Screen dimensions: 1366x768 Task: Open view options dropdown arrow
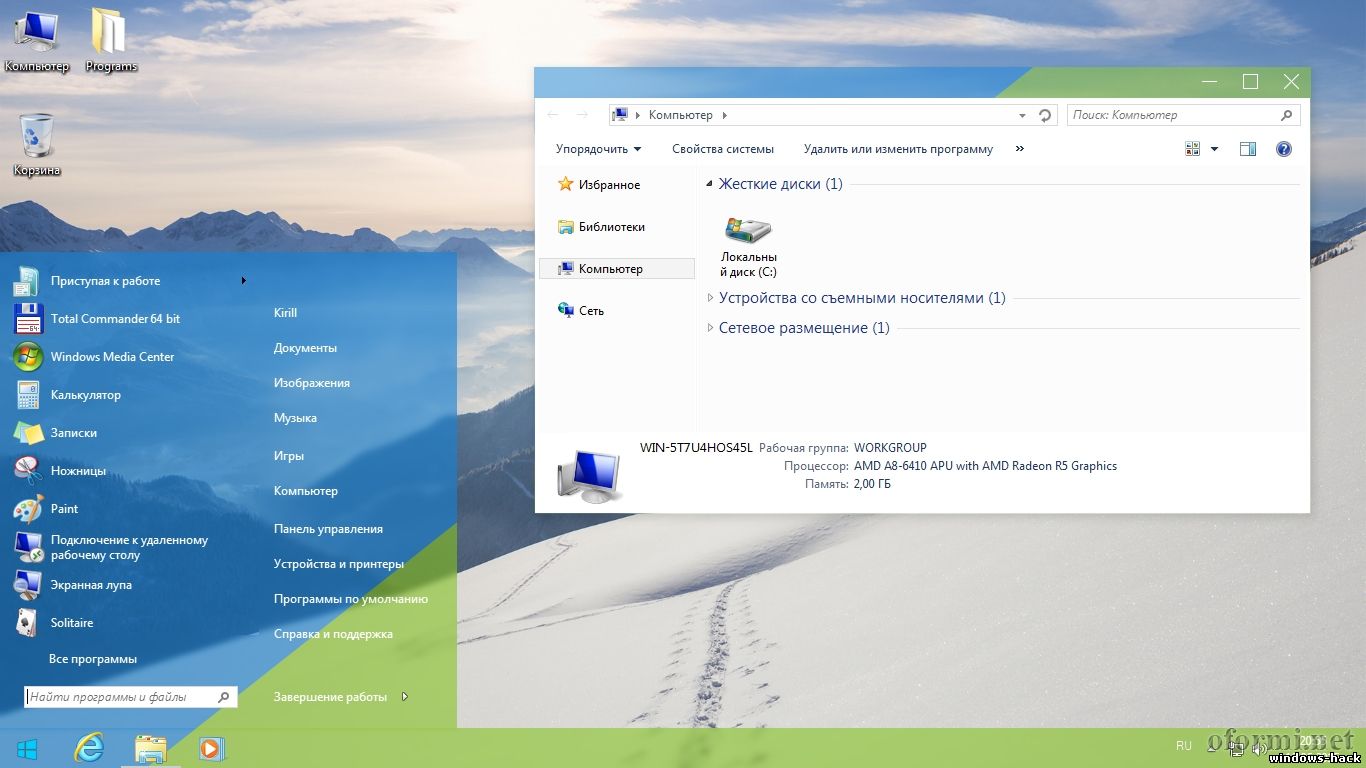click(1214, 149)
